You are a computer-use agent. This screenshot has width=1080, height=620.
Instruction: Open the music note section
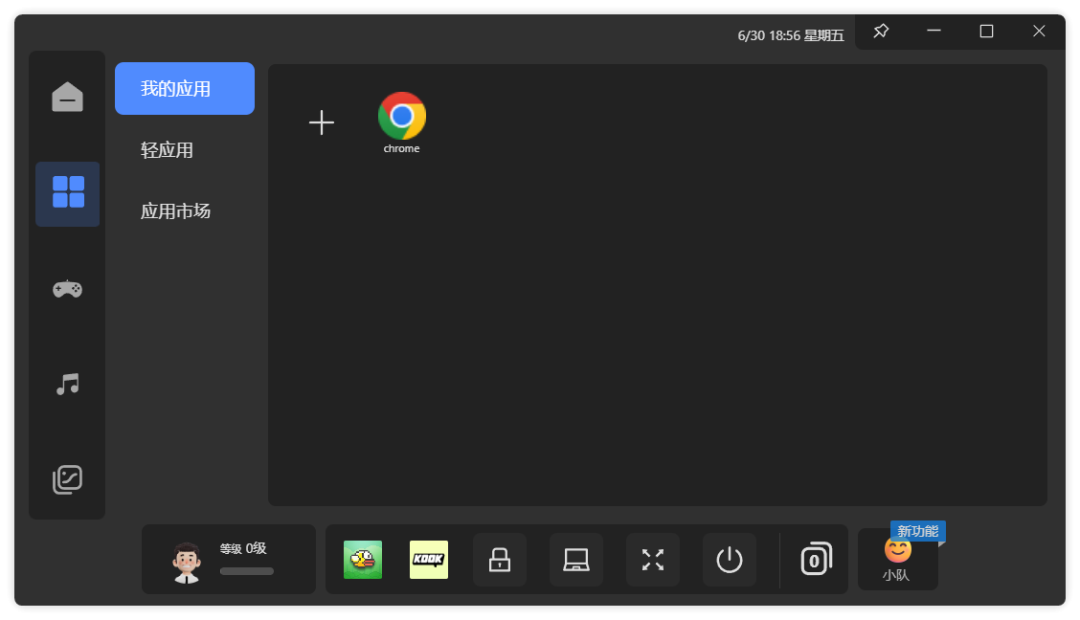point(68,384)
